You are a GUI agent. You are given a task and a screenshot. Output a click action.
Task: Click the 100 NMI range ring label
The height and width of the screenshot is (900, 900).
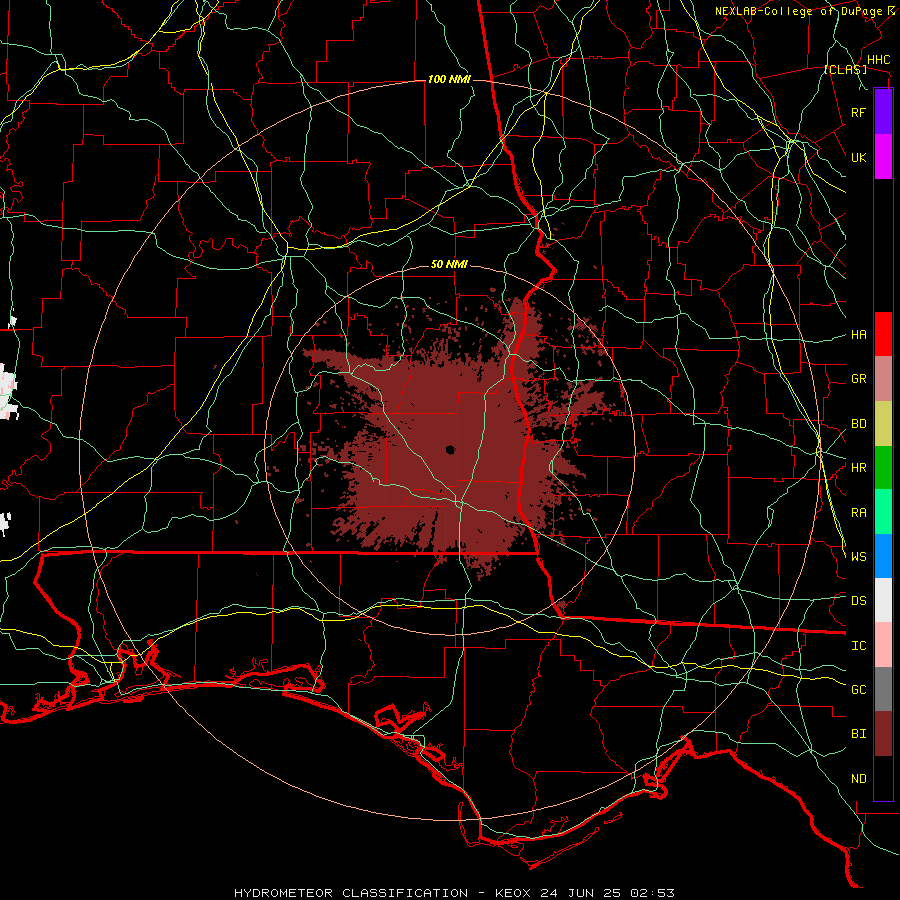tap(449, 79)
